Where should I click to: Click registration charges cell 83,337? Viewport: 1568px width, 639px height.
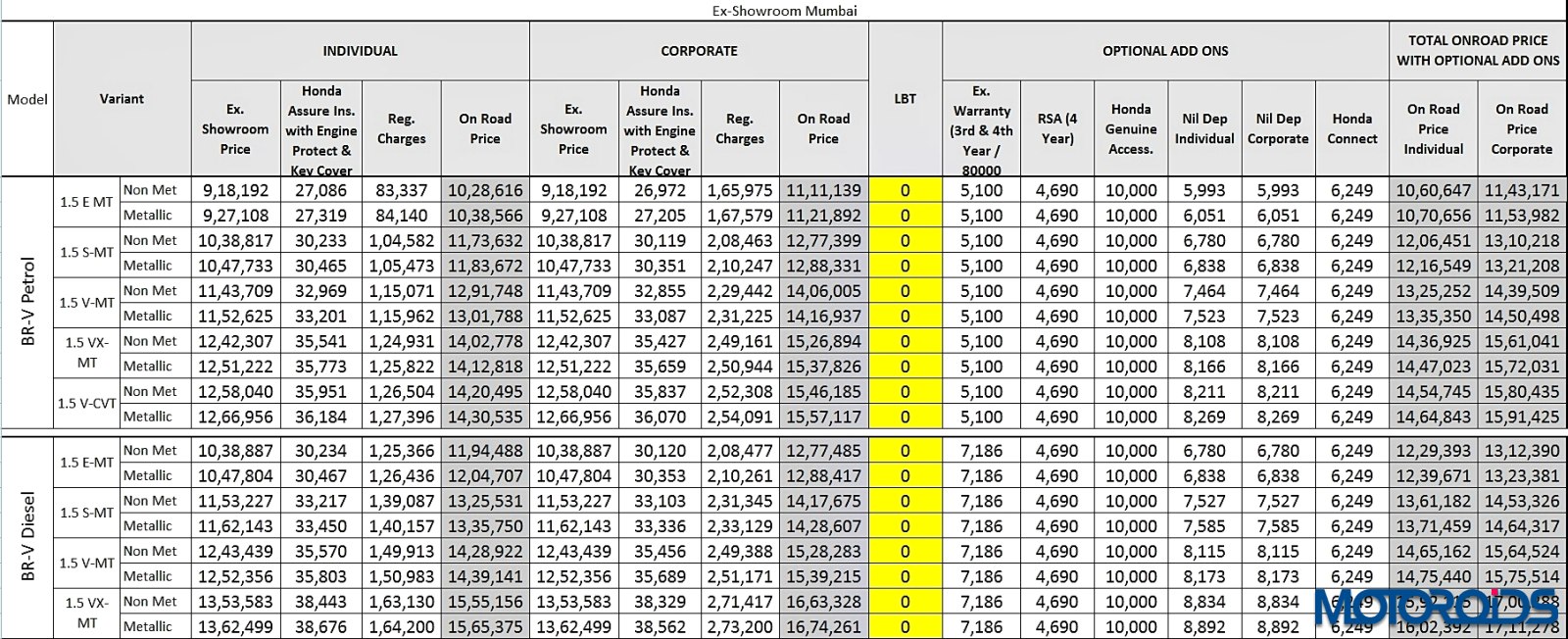(x=402, y=190)
